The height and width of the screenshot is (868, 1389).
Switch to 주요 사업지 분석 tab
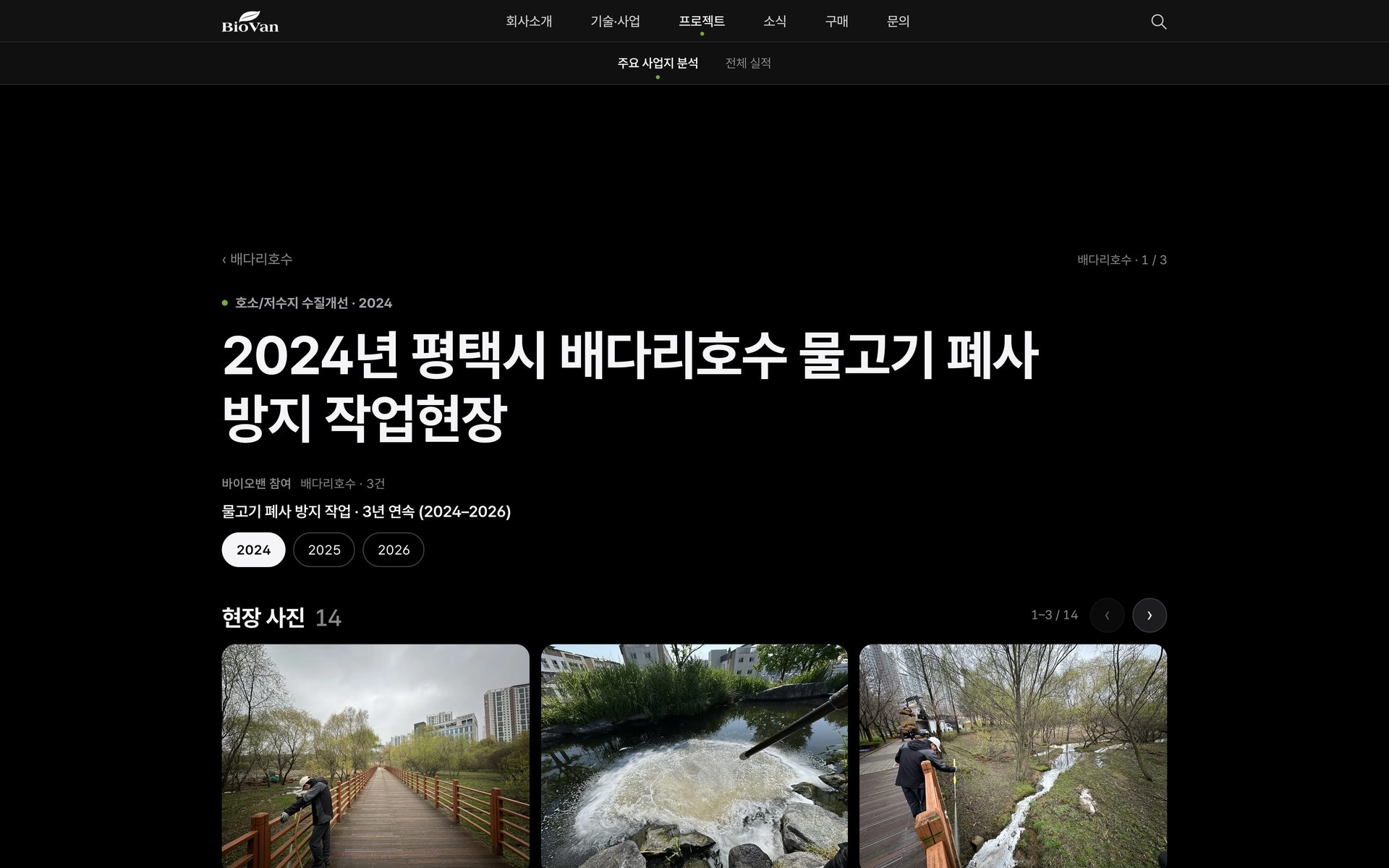tap(658, 63)
